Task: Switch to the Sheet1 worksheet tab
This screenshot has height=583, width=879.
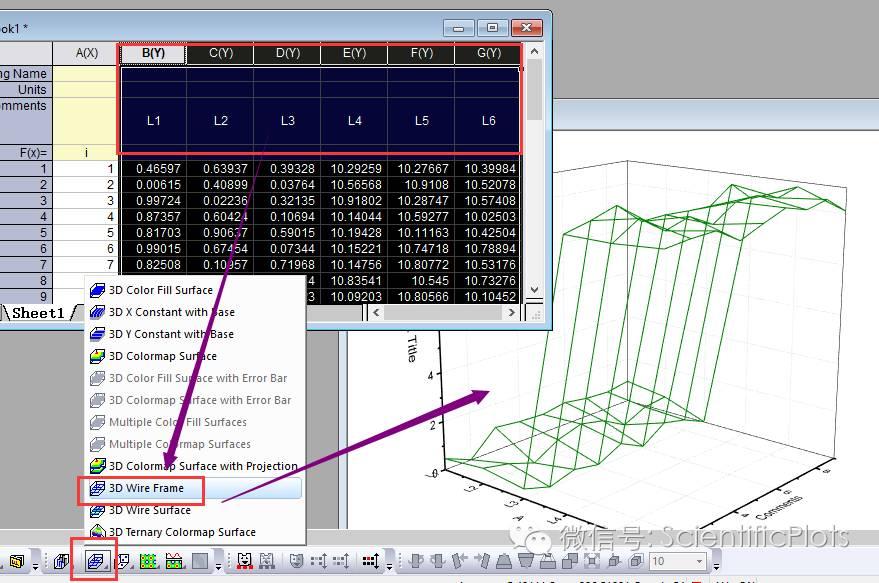Action: point(38,313)
